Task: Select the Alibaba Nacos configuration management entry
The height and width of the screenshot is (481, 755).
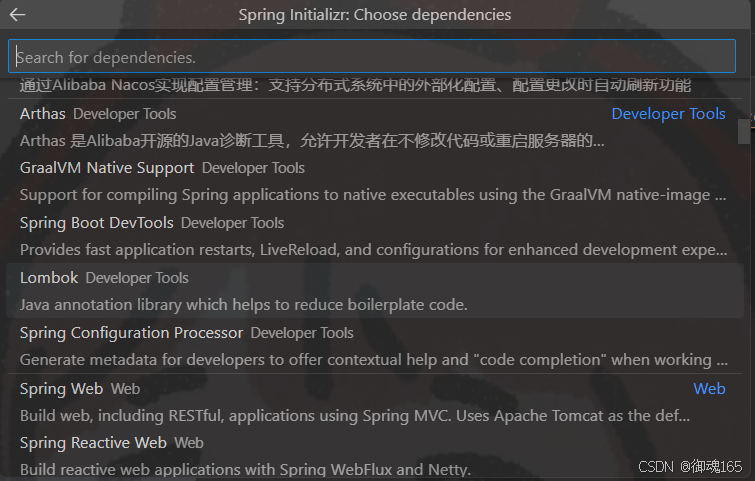Action: 375,86
